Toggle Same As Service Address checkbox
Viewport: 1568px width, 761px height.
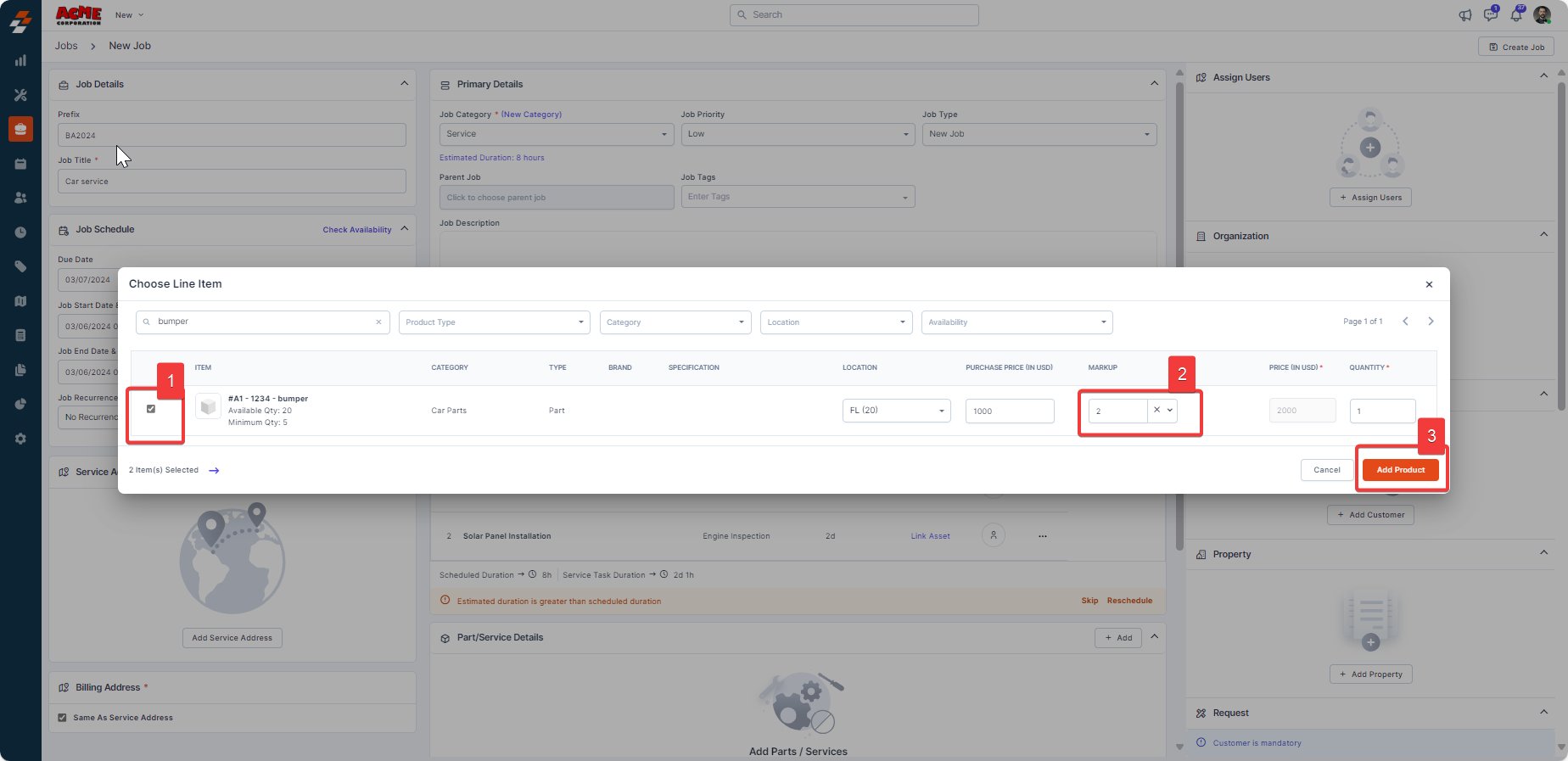click(62, 718)
